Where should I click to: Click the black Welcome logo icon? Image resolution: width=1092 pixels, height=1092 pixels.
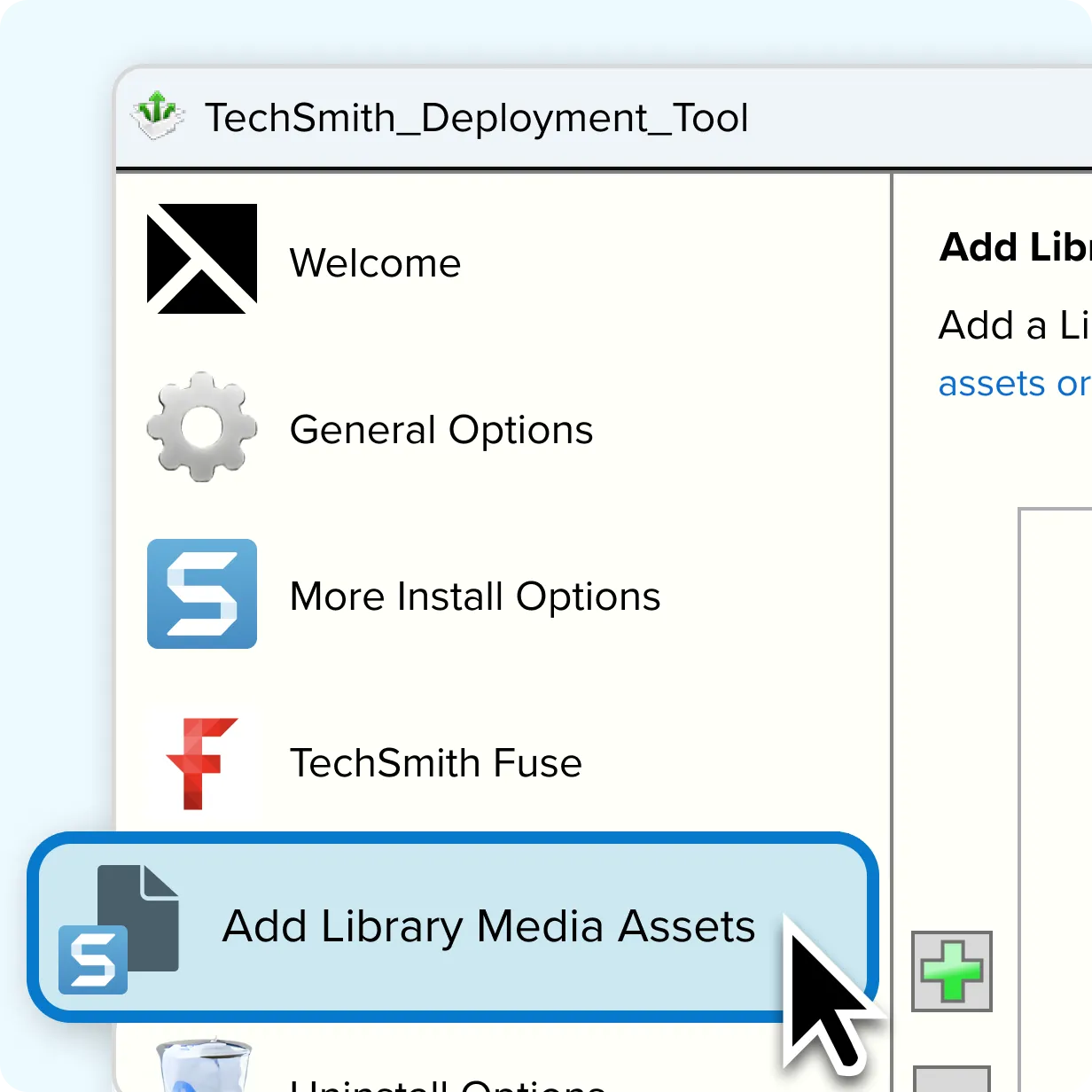(x=202, y=259)
